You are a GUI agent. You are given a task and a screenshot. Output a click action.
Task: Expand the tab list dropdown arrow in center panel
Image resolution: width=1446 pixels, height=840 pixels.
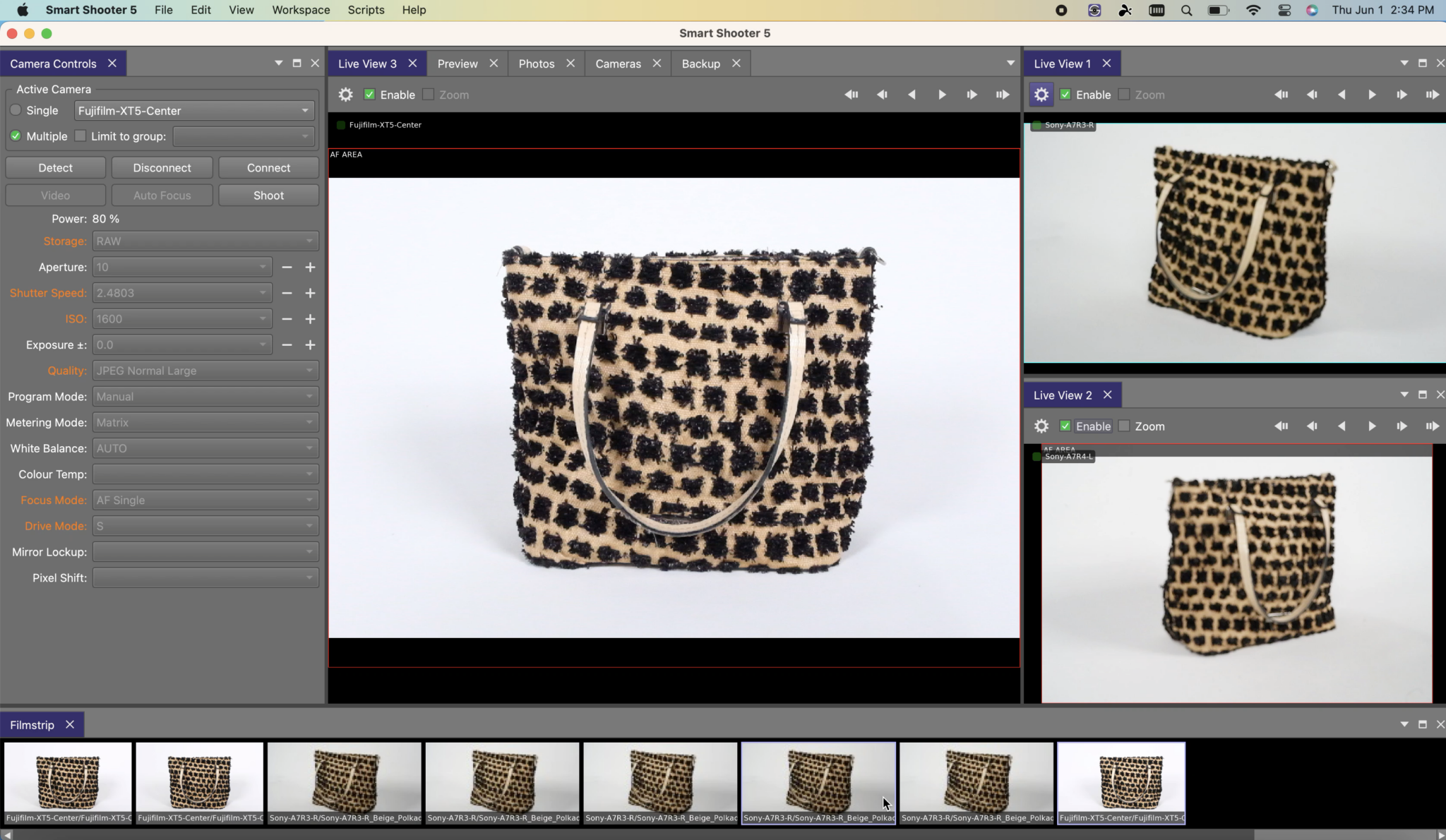pos(1010,64)
